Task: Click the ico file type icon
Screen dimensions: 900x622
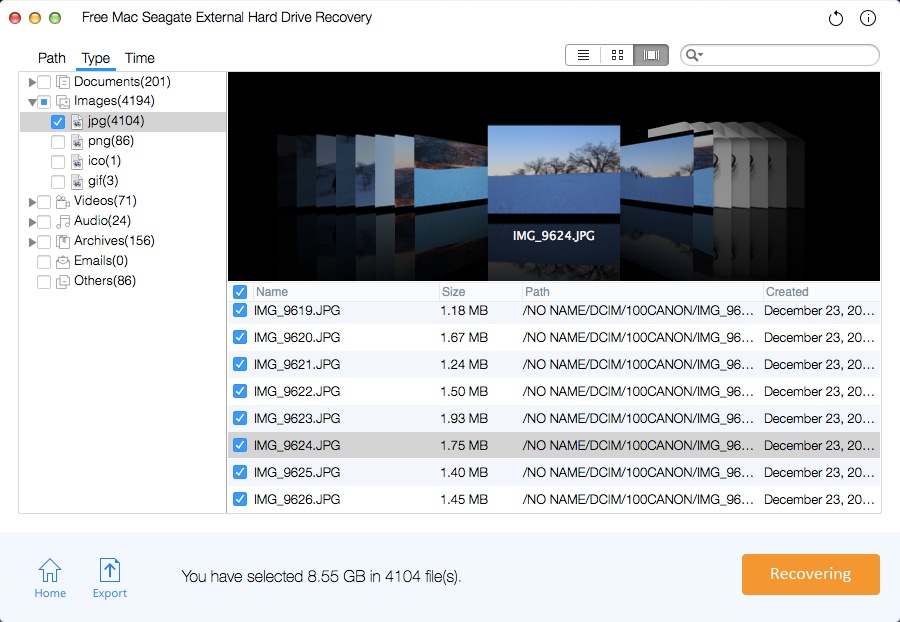Action: pyautogui.click(x=77, y=162)
